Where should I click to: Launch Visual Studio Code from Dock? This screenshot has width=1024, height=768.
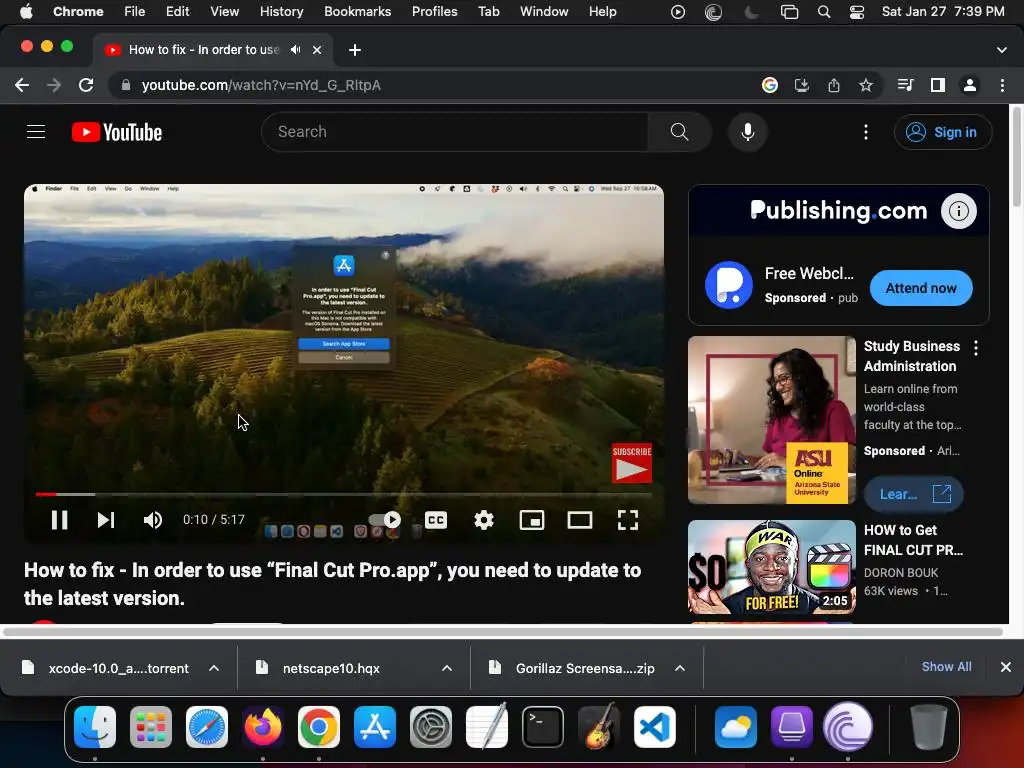point(654,727)
